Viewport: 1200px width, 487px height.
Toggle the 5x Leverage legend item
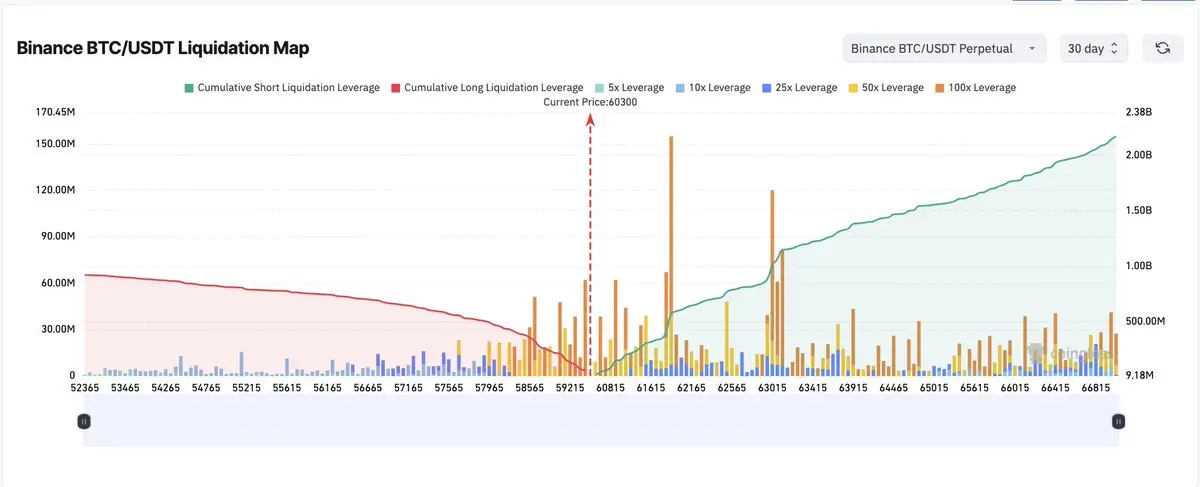628,88
